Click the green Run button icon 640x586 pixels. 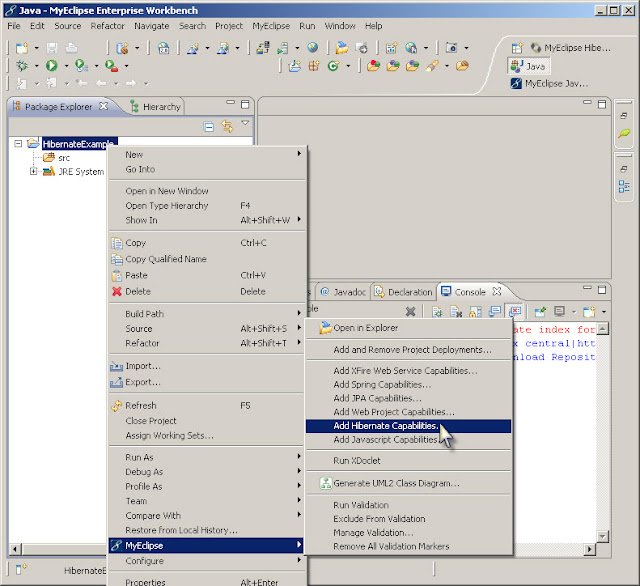tap(51, 66)
